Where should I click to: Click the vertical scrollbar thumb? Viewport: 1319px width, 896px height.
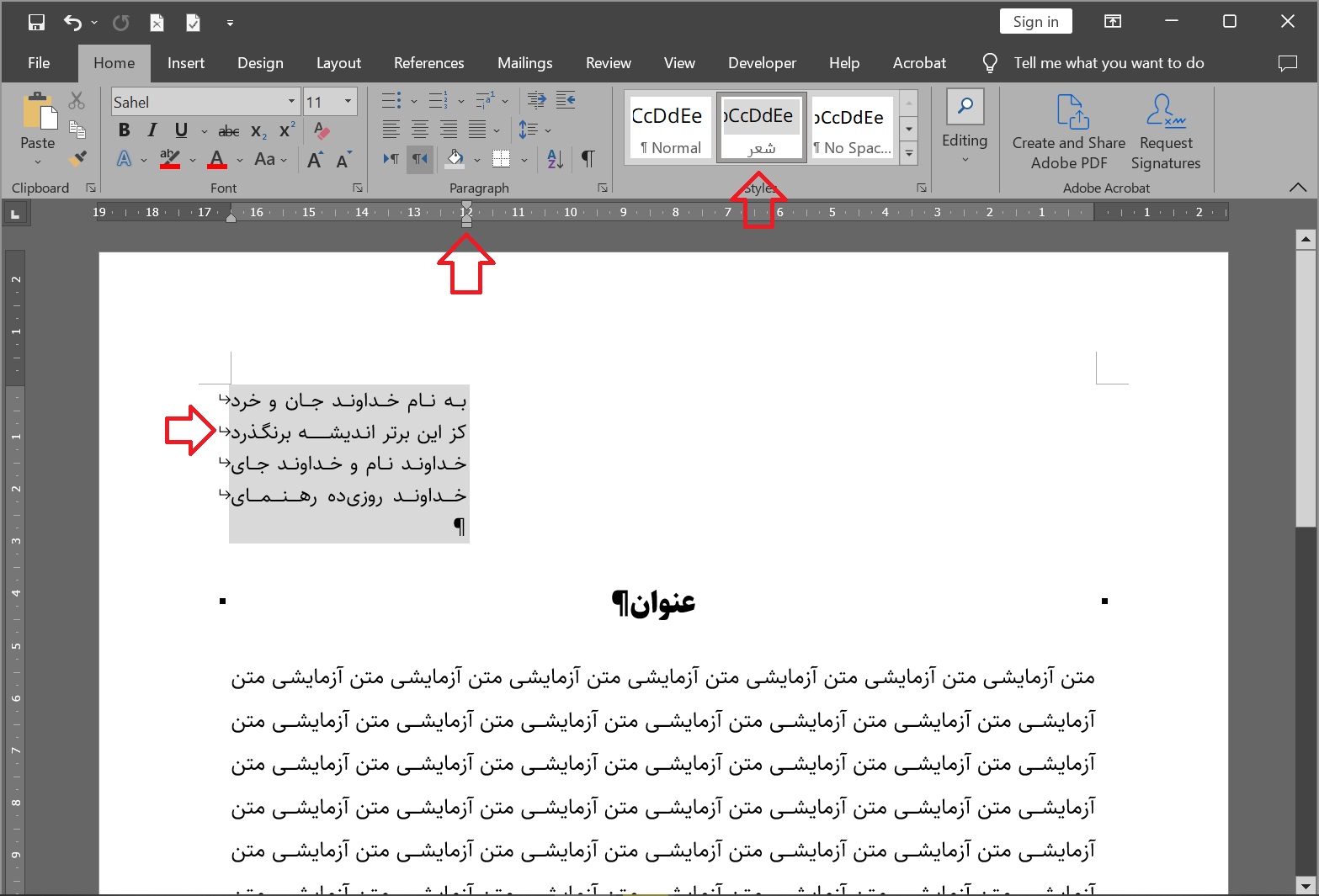[x=1306, y=388]
